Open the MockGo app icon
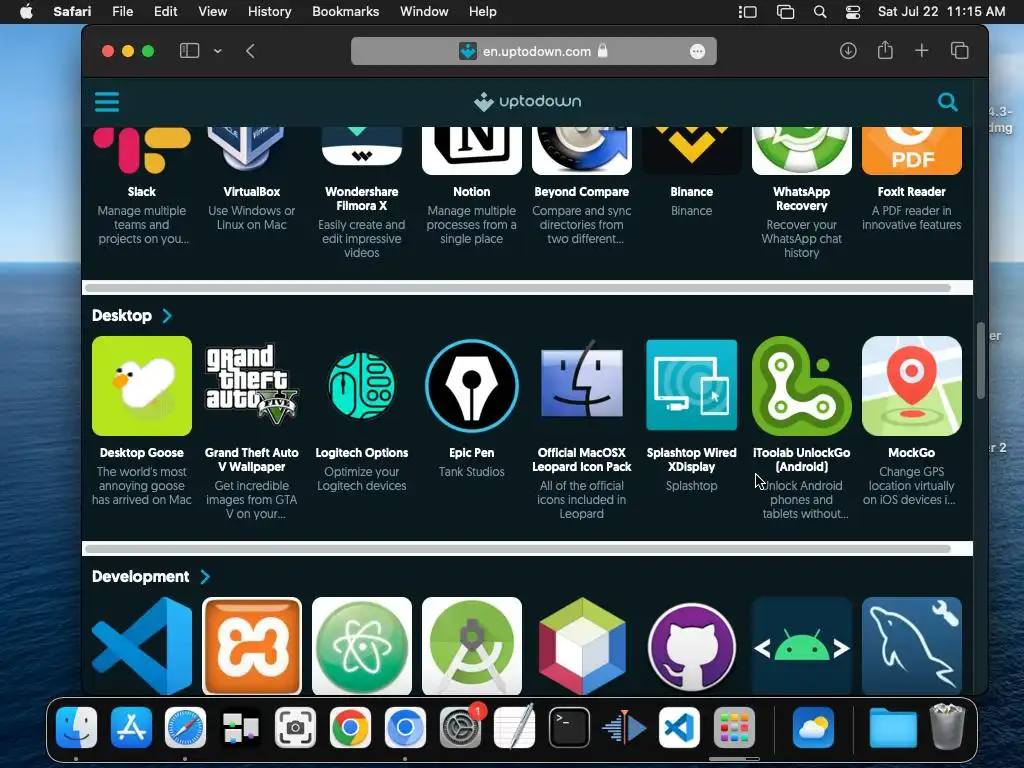The width and height of the screenshot is (1024, 768). [912, 386]
